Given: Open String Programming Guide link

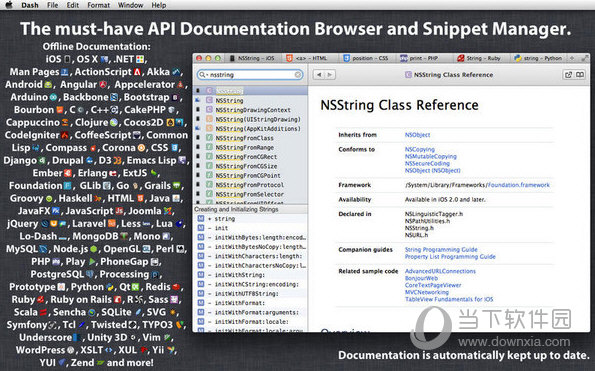Looking at the screenshot, I should pyautogui.click(x=441, y=250).
